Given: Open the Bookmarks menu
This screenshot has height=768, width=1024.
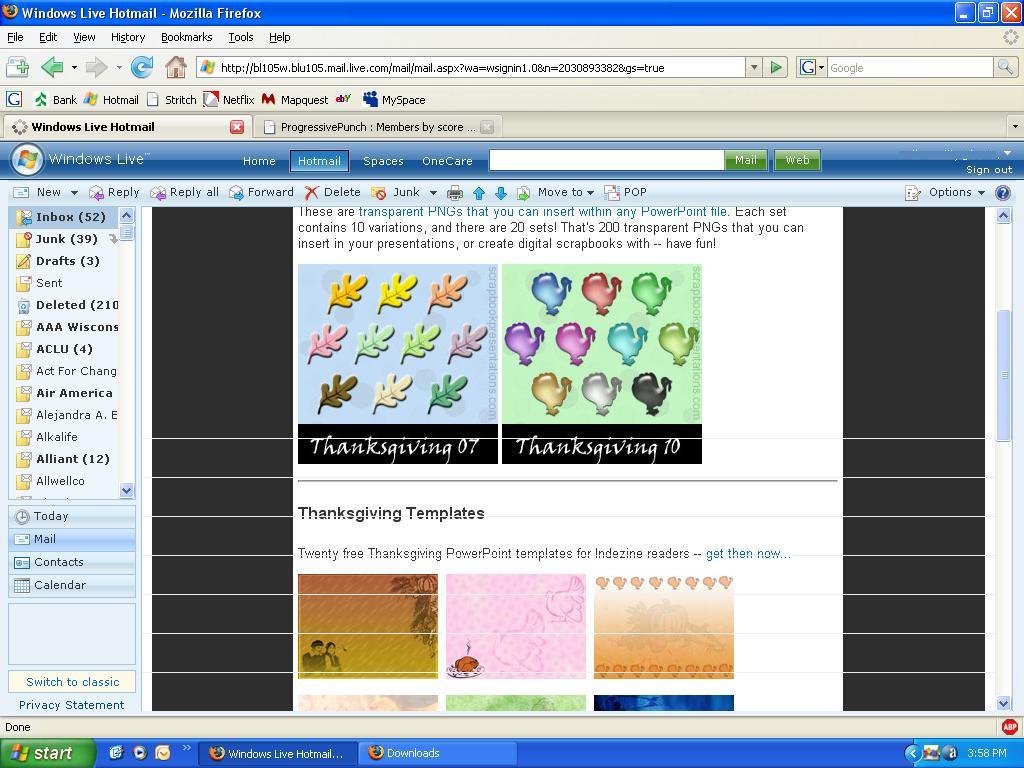Looking at the screenshot, I should coord(186,37).
